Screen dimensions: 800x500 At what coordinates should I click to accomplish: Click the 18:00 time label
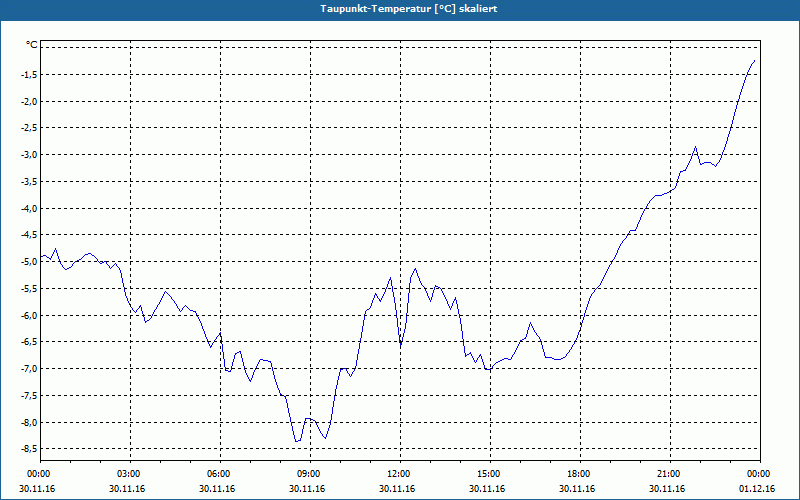pos(578,474)
